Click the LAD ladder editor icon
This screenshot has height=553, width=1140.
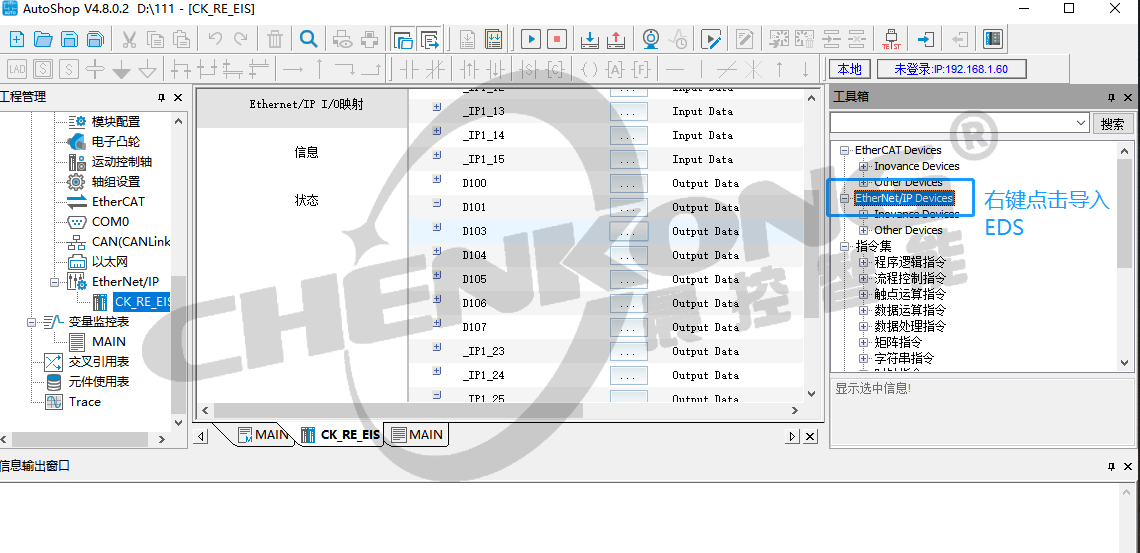pos(17,69)
